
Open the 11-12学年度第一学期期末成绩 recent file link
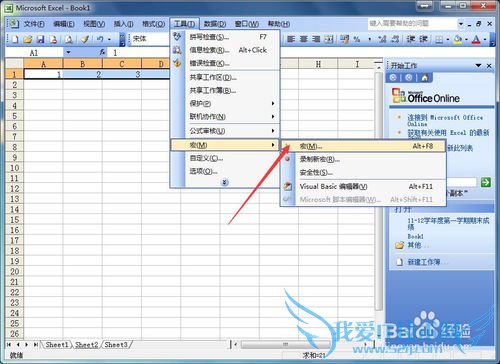coord(448,224)
